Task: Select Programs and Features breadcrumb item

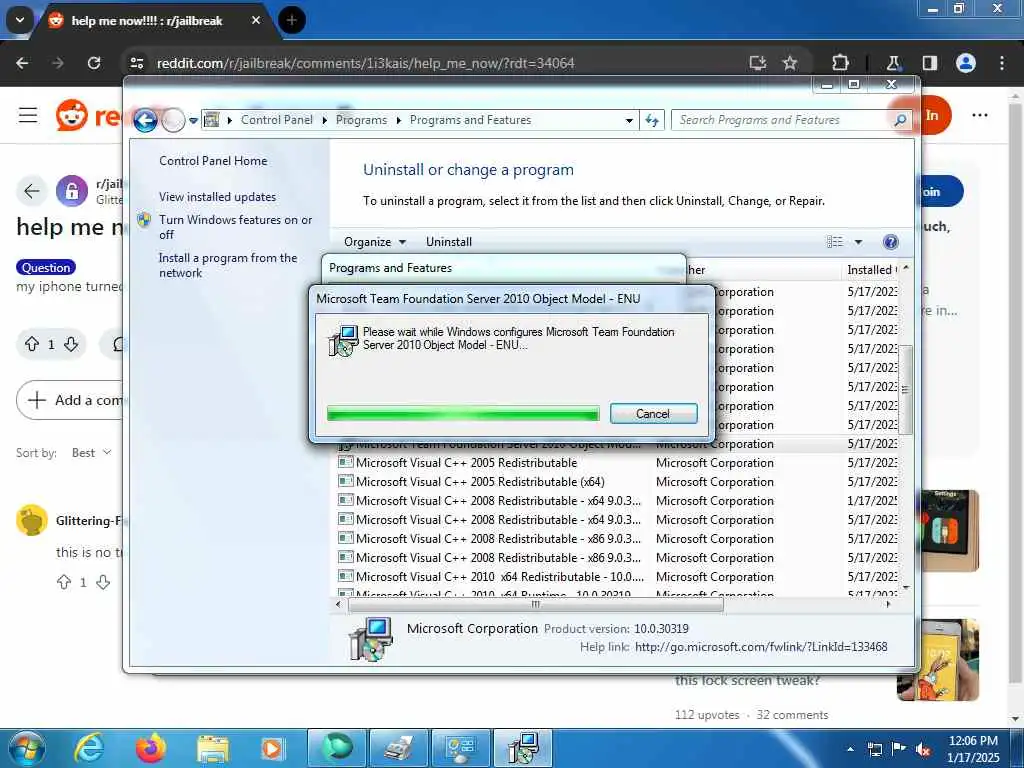Action: pyautogui.click(x=470, y=120)
